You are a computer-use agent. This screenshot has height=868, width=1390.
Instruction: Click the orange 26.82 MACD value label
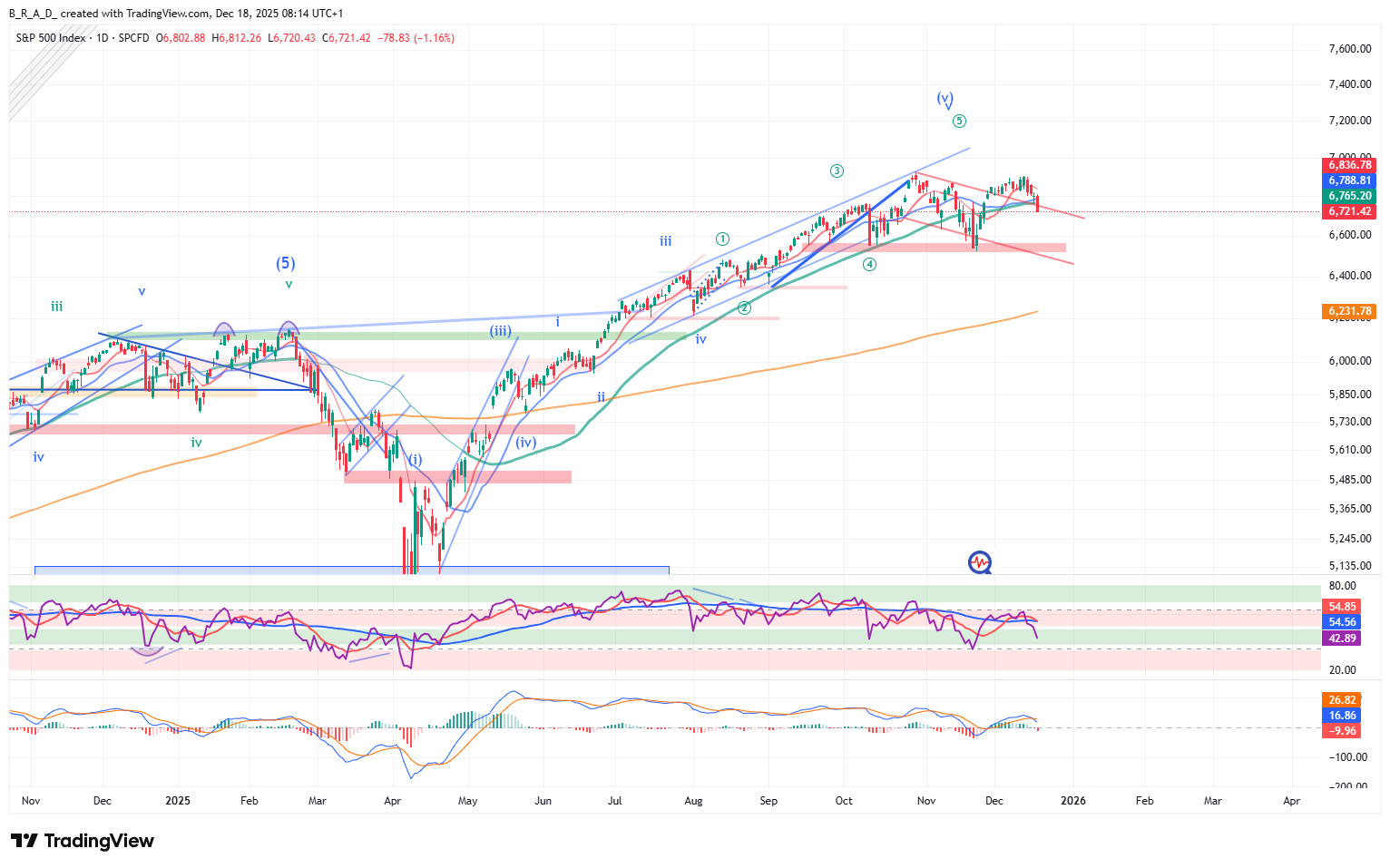[x=1343, y=700]
